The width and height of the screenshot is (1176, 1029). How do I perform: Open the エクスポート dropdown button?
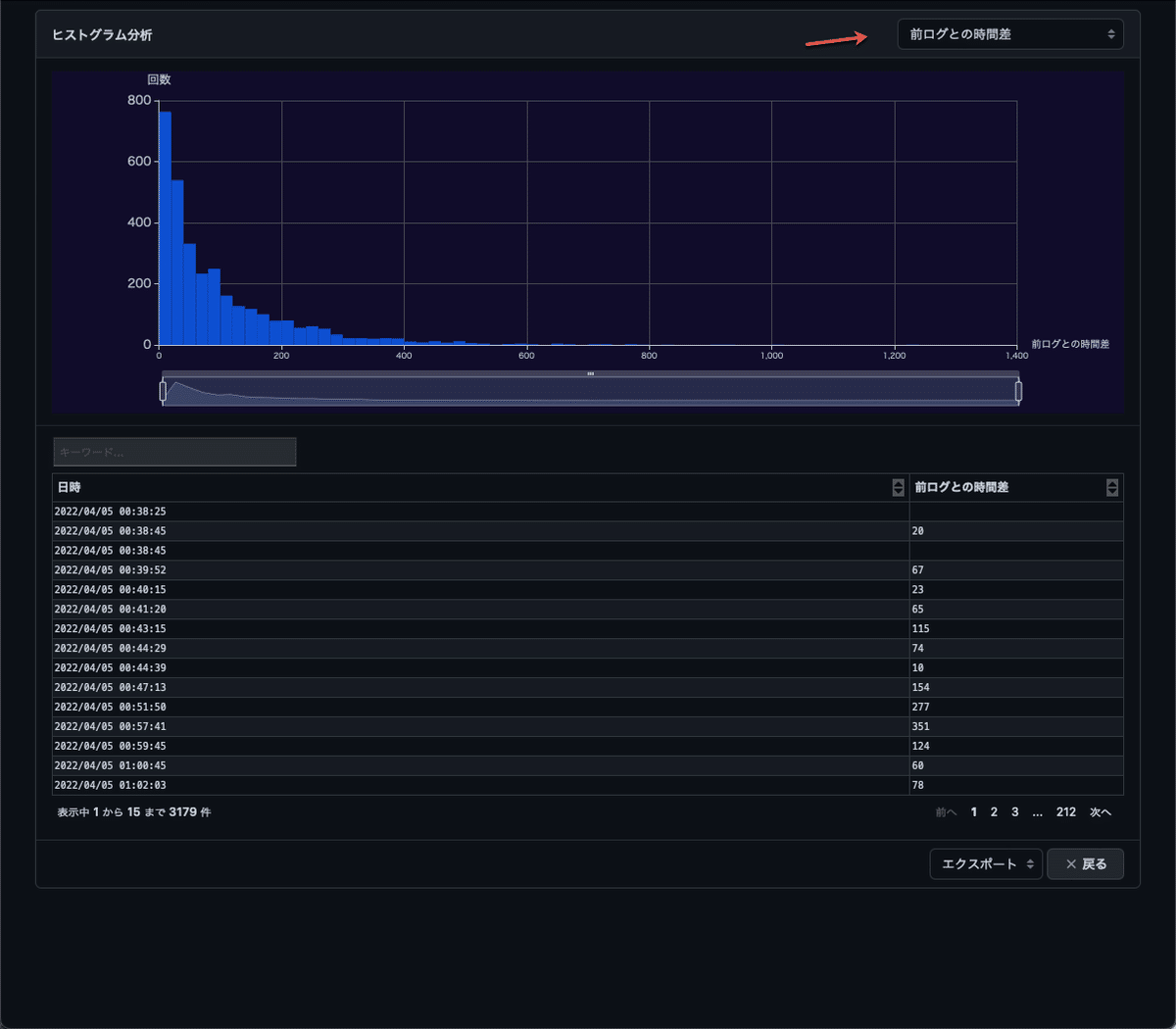(x=986, y=864)
